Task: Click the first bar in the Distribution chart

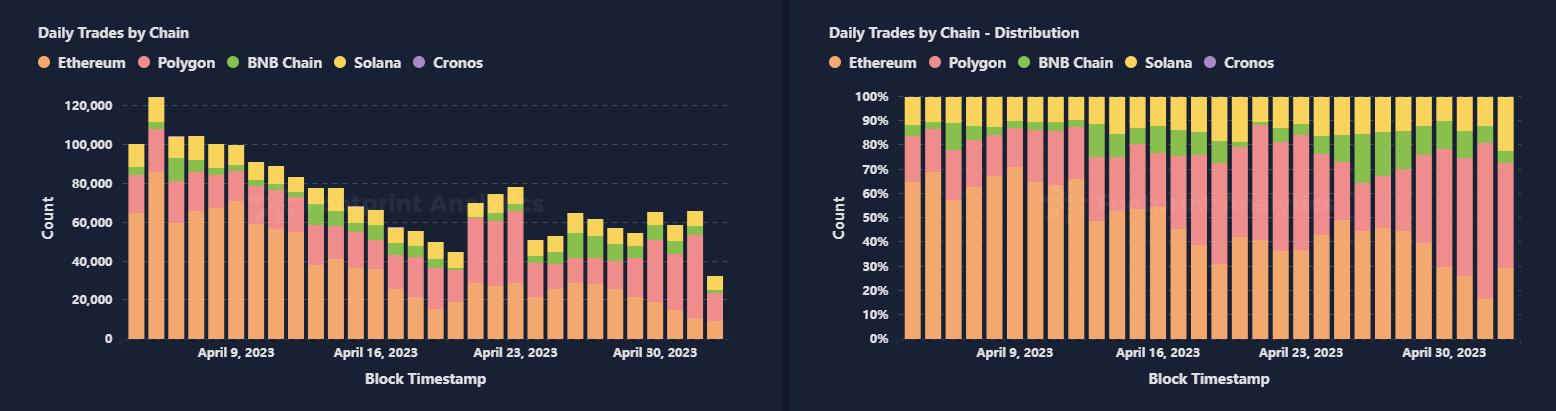Action: (x=912, y=218)
